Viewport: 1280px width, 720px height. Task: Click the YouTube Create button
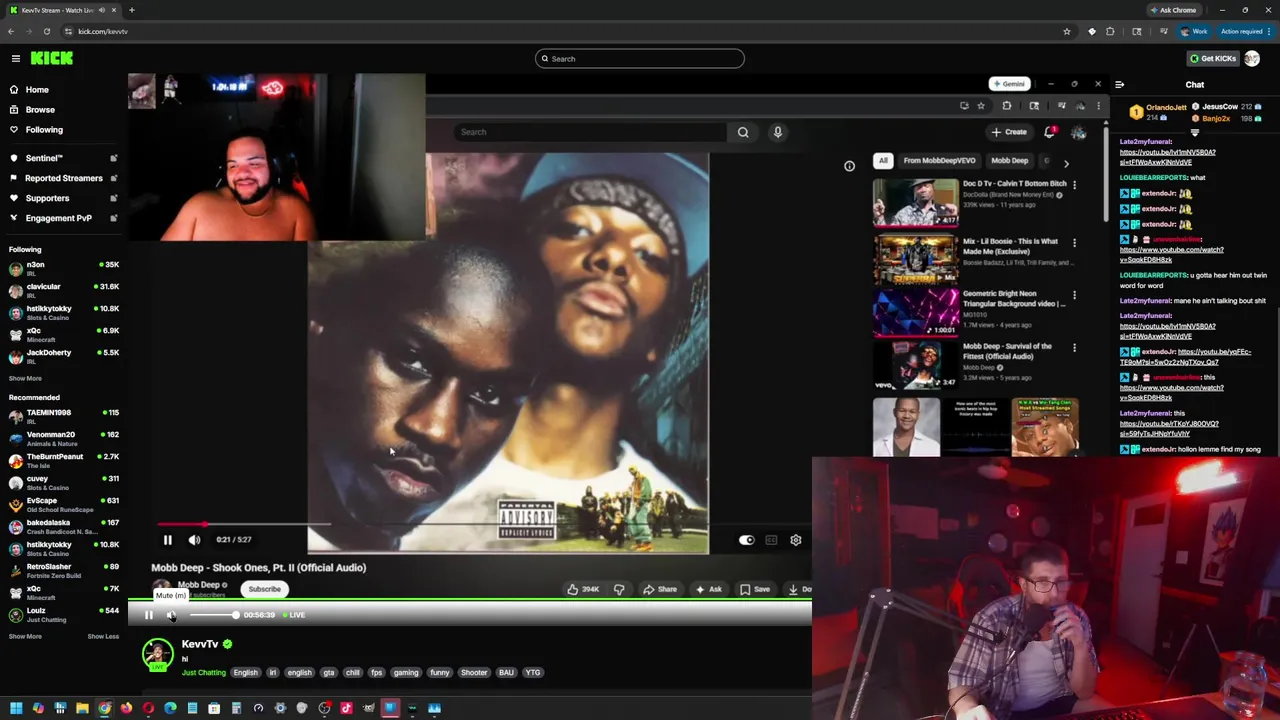[x=1010, y=132]
